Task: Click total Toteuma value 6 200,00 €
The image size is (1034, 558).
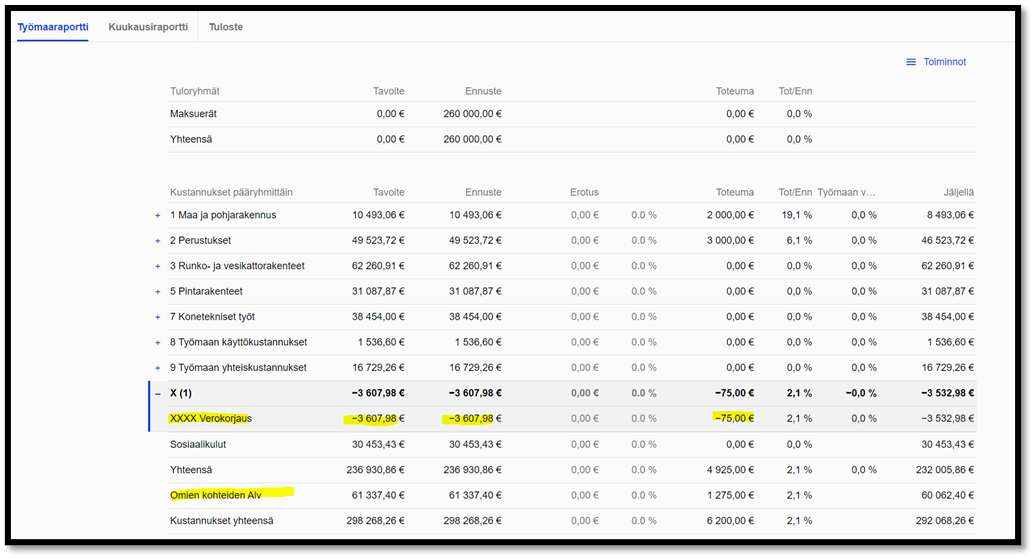Action: (731, 520)
